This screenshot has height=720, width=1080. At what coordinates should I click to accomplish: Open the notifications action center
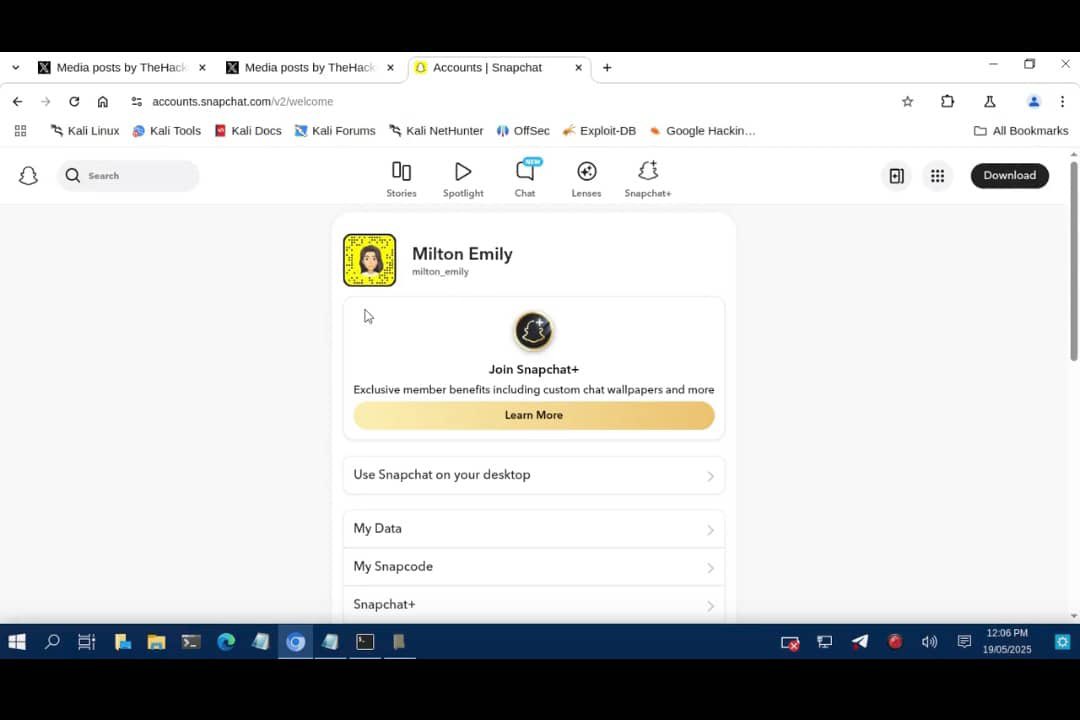[x=964, y=642]
